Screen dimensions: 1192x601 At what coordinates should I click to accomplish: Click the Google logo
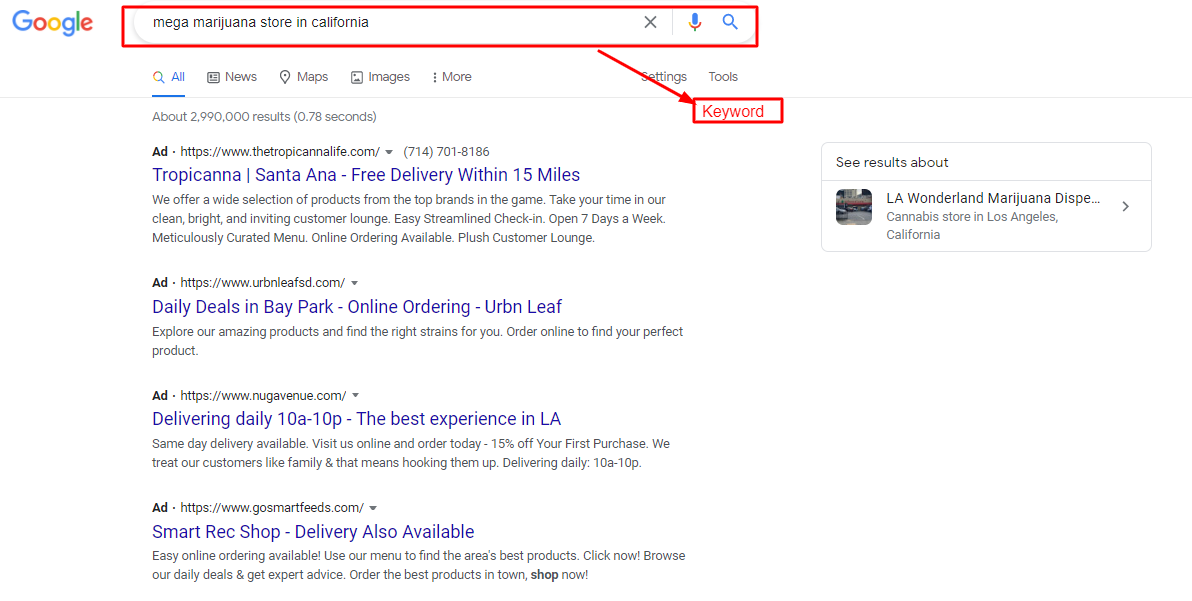[x=52, y=23]
